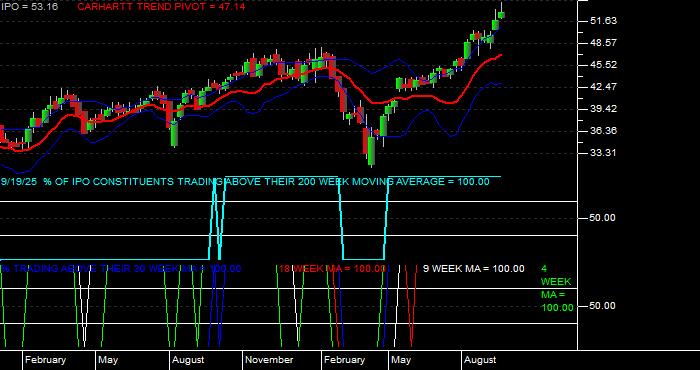Select the 48.57 price axis value
The height and width of the screenshot is (370, 700).
point(603,42)
